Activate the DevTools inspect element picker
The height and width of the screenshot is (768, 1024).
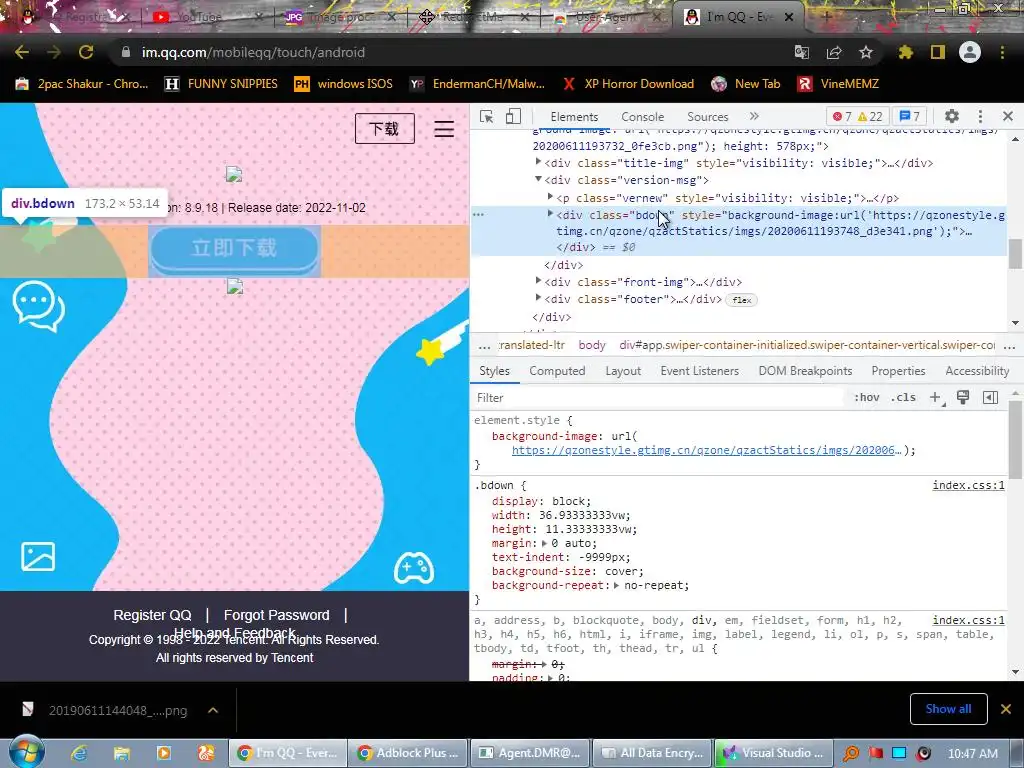click(486, 116)
